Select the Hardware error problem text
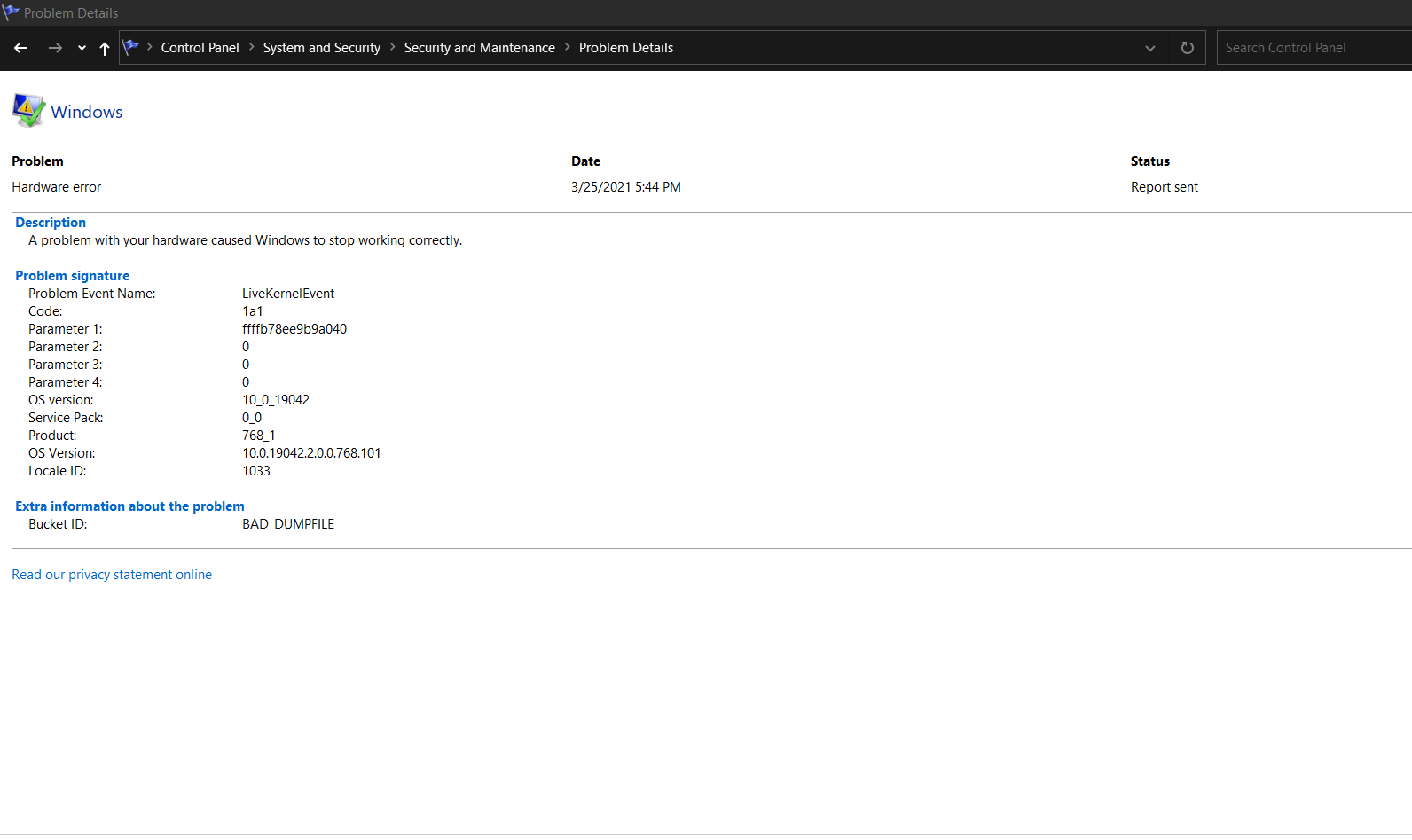 tap(57, 187)
